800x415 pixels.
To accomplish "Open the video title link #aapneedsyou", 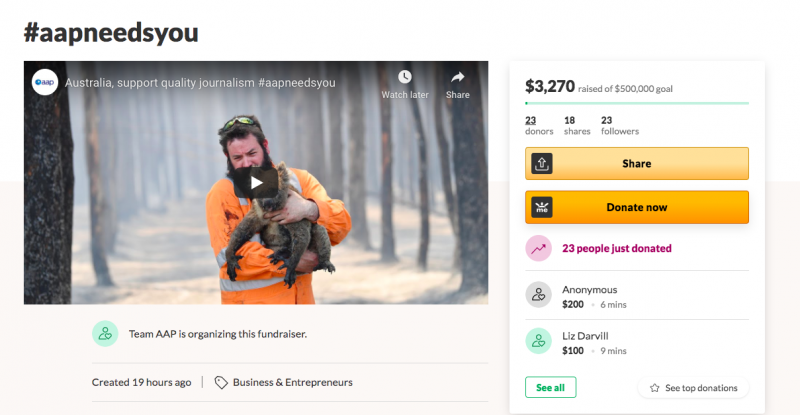I will tap(200, 82).
